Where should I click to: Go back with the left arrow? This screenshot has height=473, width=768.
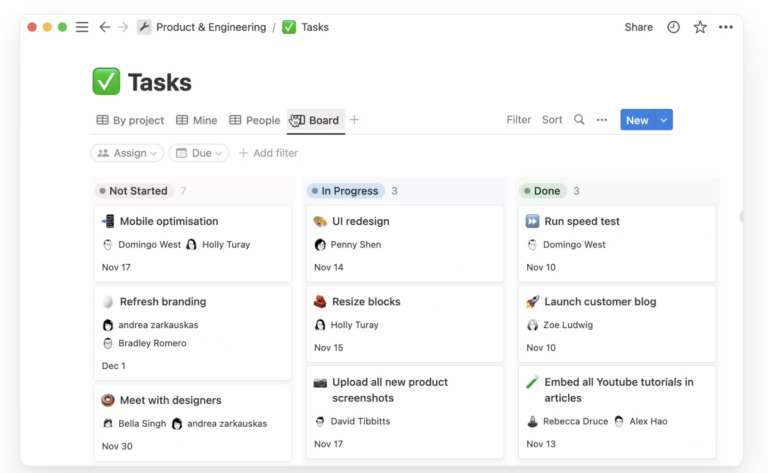(105, 27)
